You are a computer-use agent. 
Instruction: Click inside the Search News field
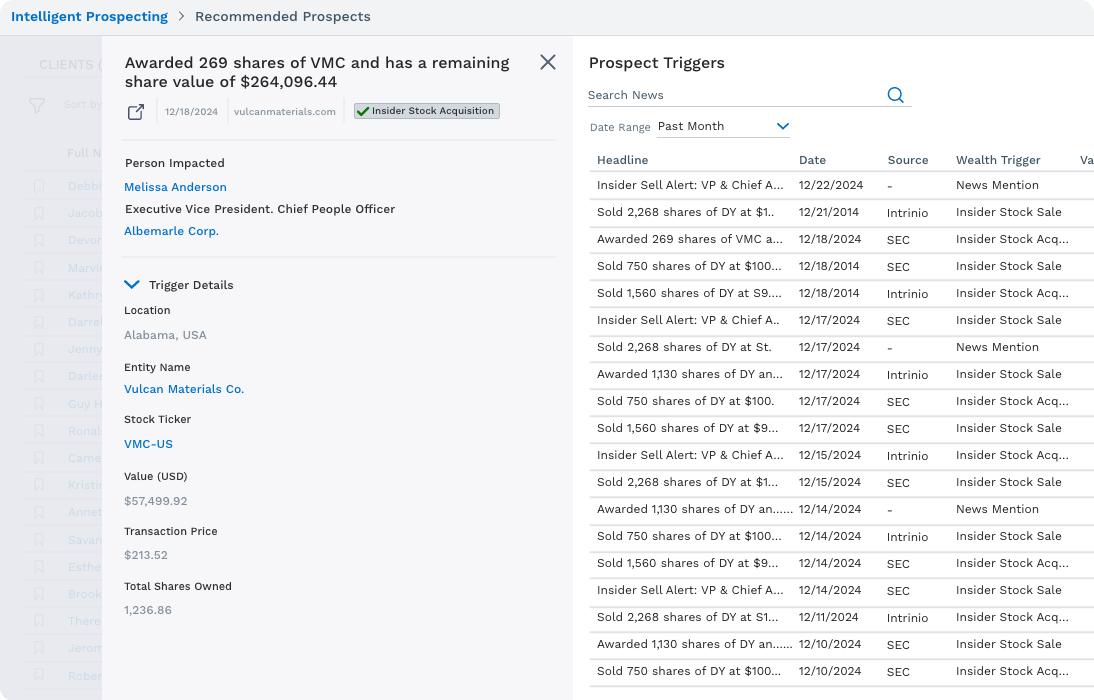(700, 94)
